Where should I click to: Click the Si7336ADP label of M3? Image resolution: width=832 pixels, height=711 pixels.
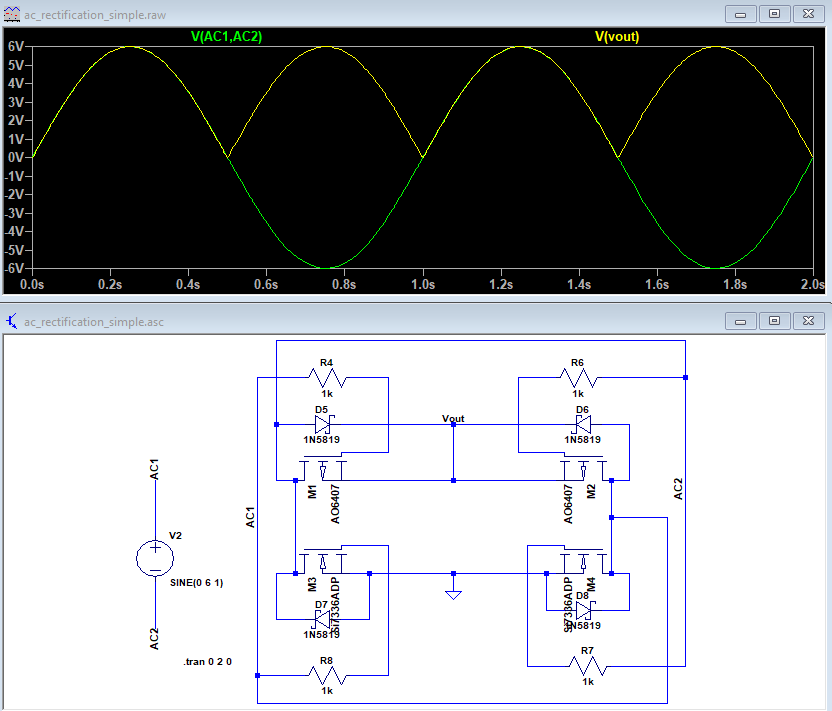point(335,605)
